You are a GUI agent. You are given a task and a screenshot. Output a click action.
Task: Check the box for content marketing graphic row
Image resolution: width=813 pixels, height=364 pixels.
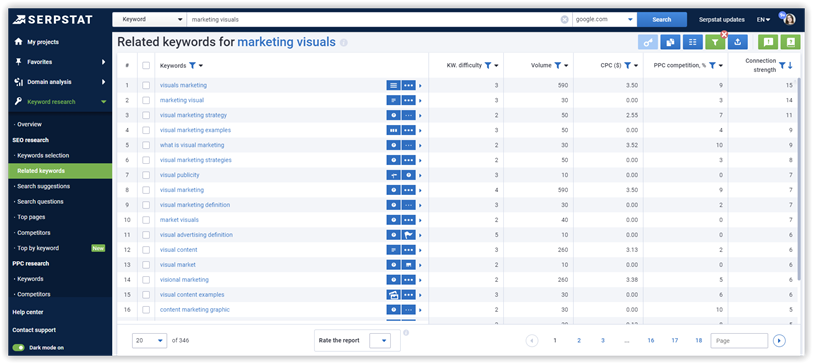[x=146, y=310]
